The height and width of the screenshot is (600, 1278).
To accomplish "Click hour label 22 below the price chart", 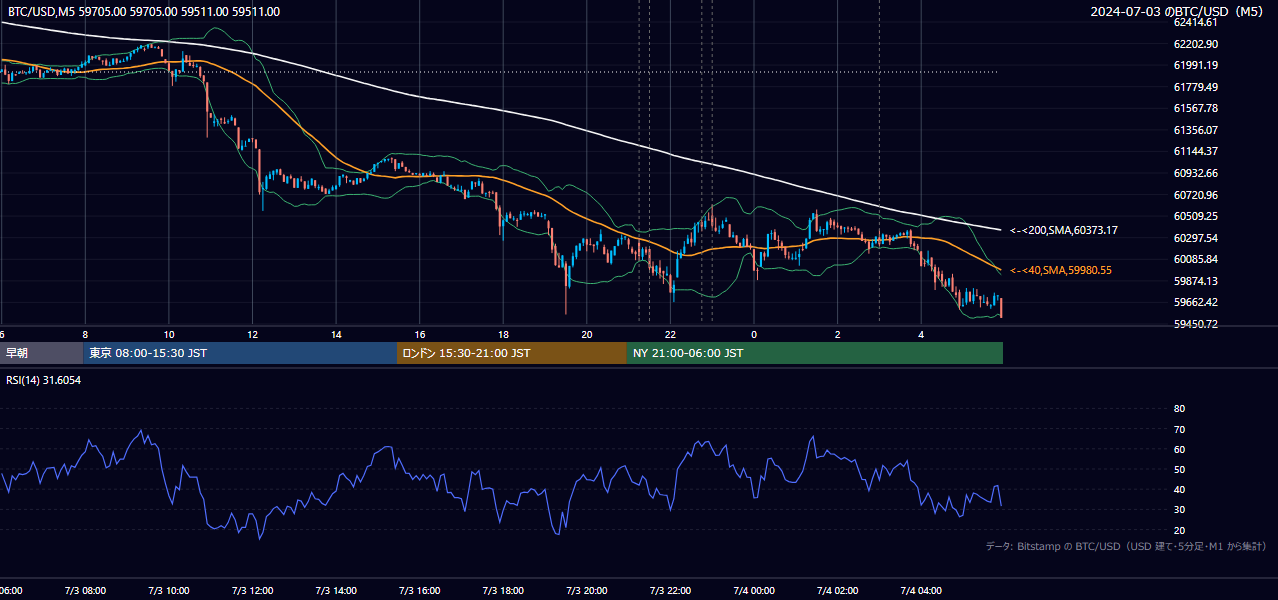I will click(671, 334).
